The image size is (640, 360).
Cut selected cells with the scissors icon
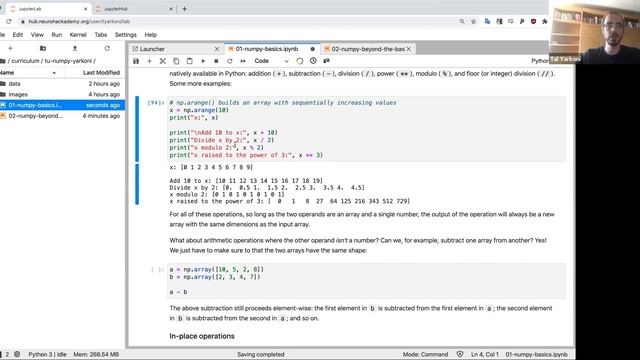(x=162, y=61)
